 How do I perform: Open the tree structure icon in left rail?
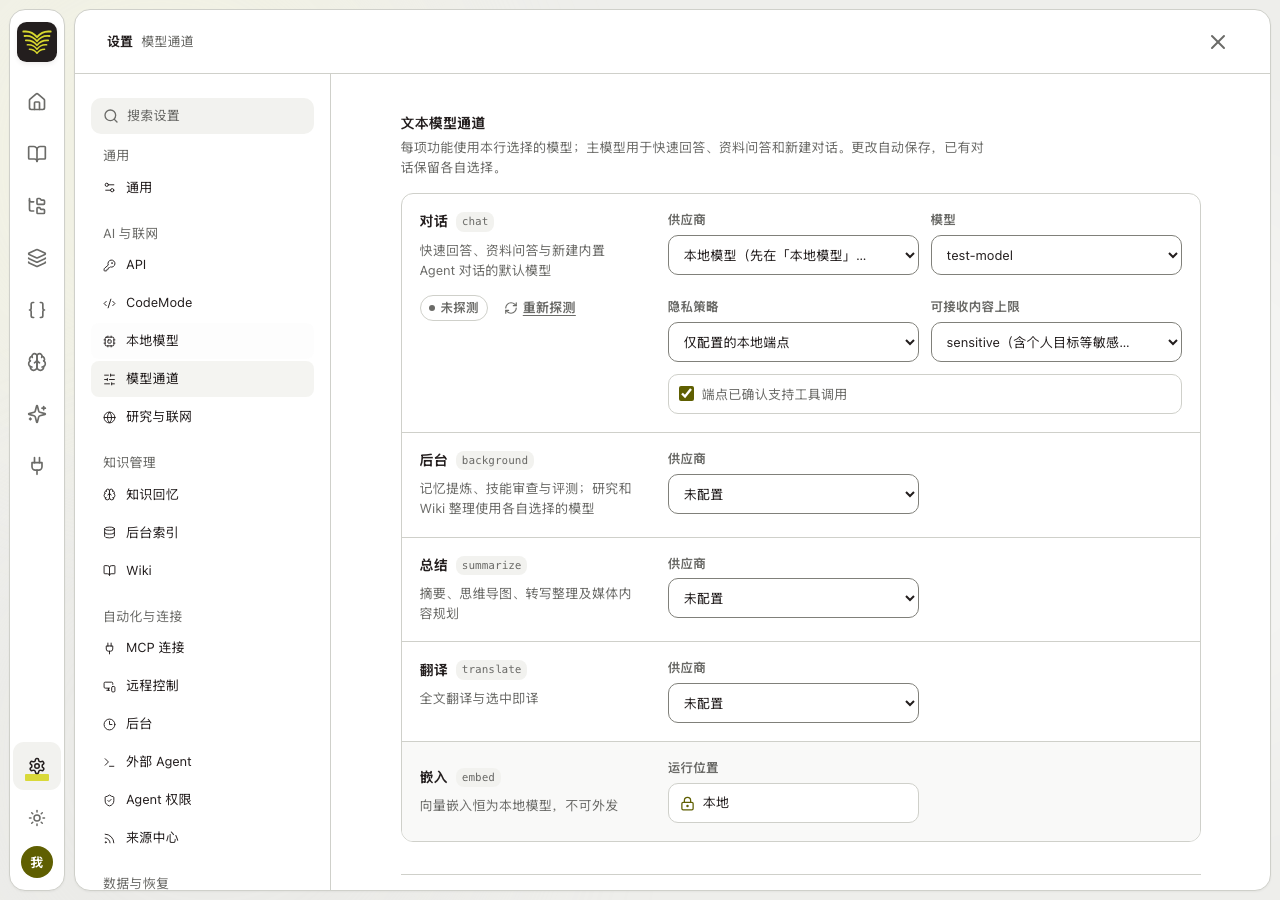click(37, 205)
